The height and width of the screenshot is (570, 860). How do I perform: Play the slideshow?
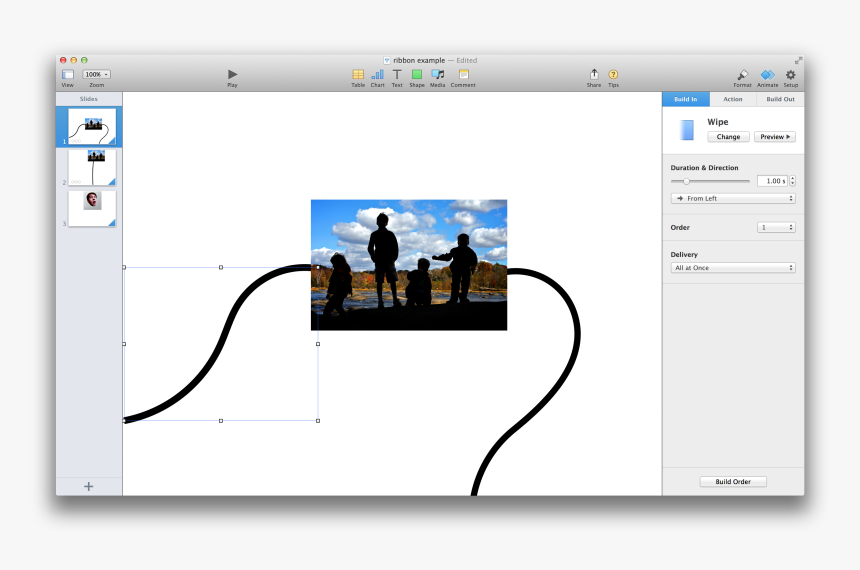[x=233, y=74]
